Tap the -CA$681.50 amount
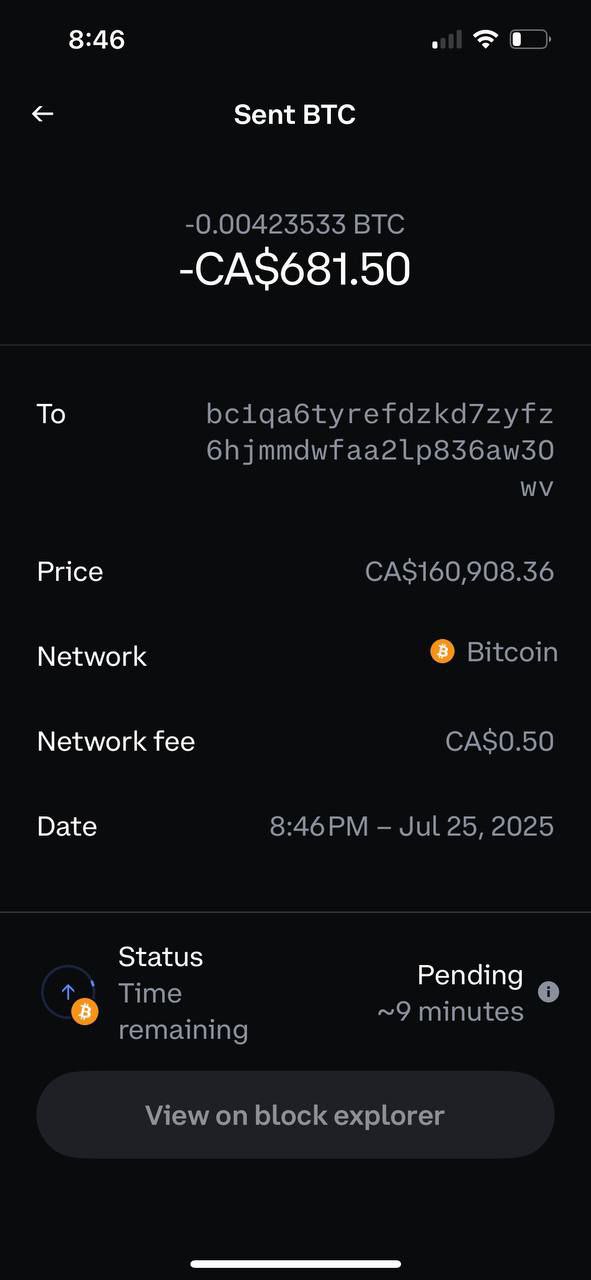 [295, 270]
